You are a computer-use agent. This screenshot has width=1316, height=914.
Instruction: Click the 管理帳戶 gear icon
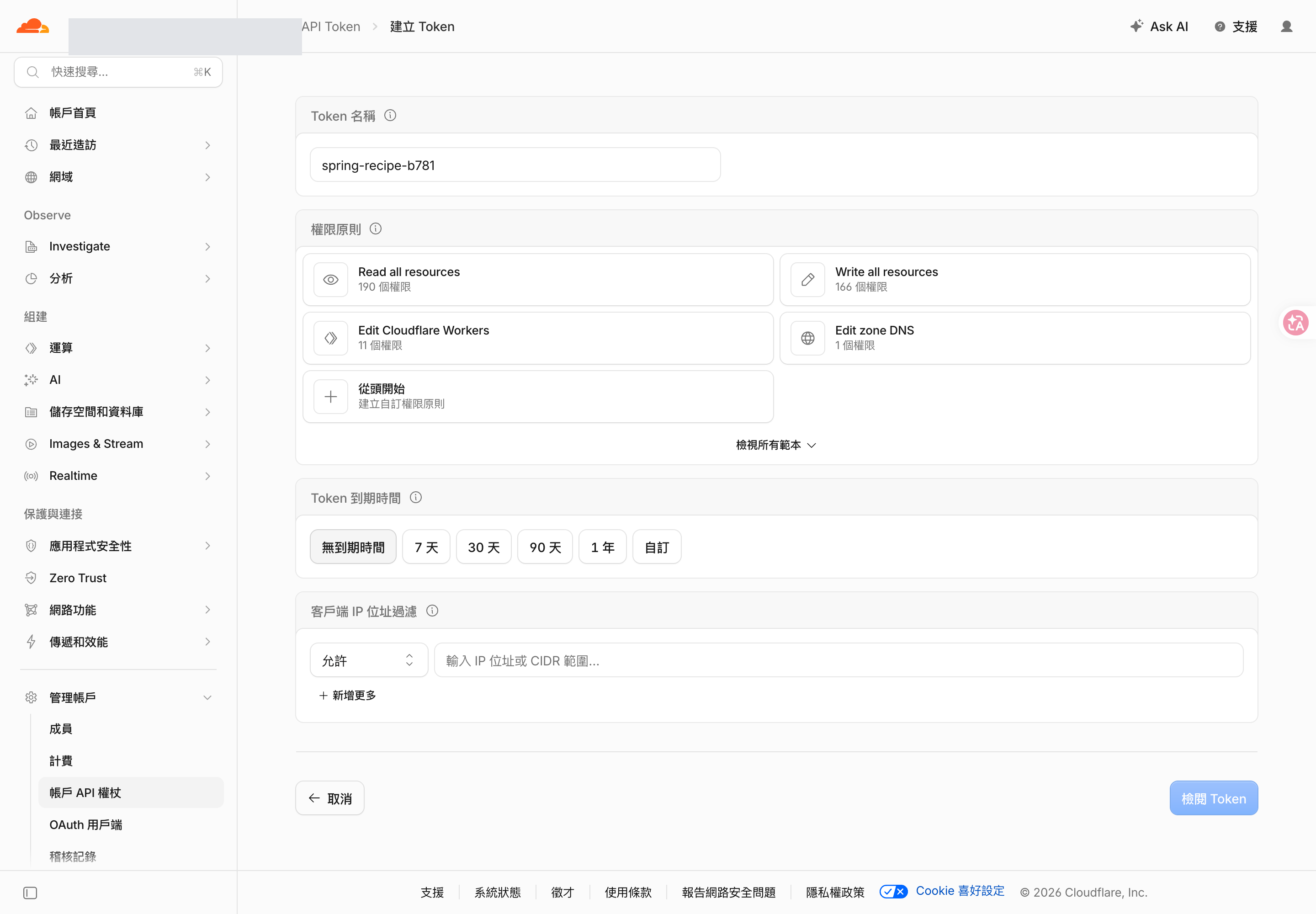[x=31, y=697]
